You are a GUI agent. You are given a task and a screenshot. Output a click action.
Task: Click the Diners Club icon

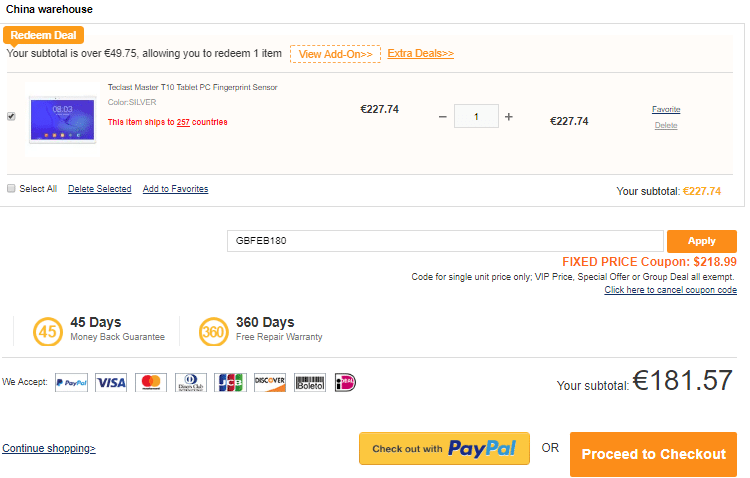click(x=190, y=382)
